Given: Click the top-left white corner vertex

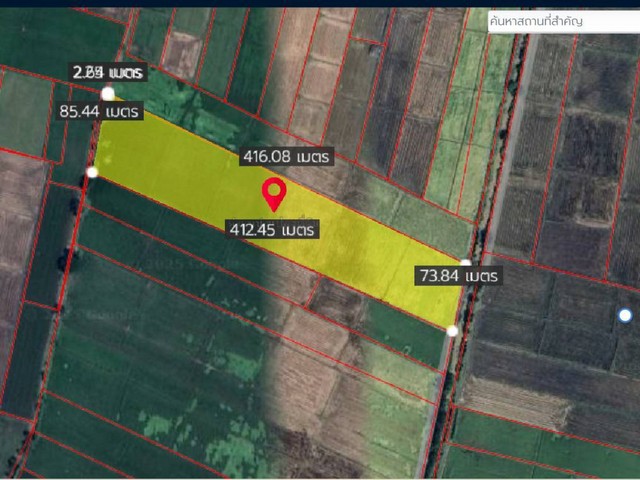Looking at the screenshot, I should tap(108, 93).
